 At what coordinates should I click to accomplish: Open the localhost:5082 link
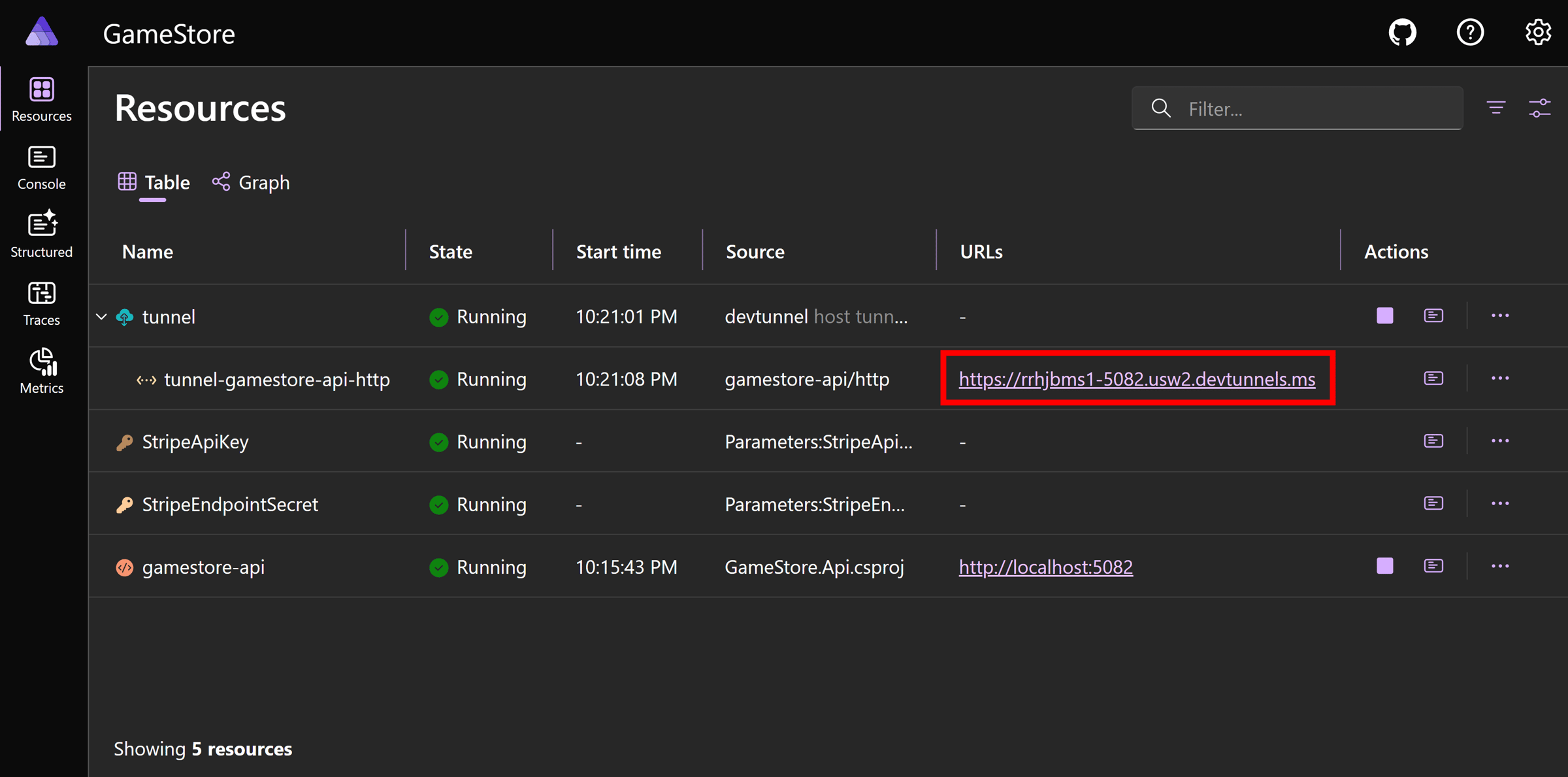[1045, 567]
